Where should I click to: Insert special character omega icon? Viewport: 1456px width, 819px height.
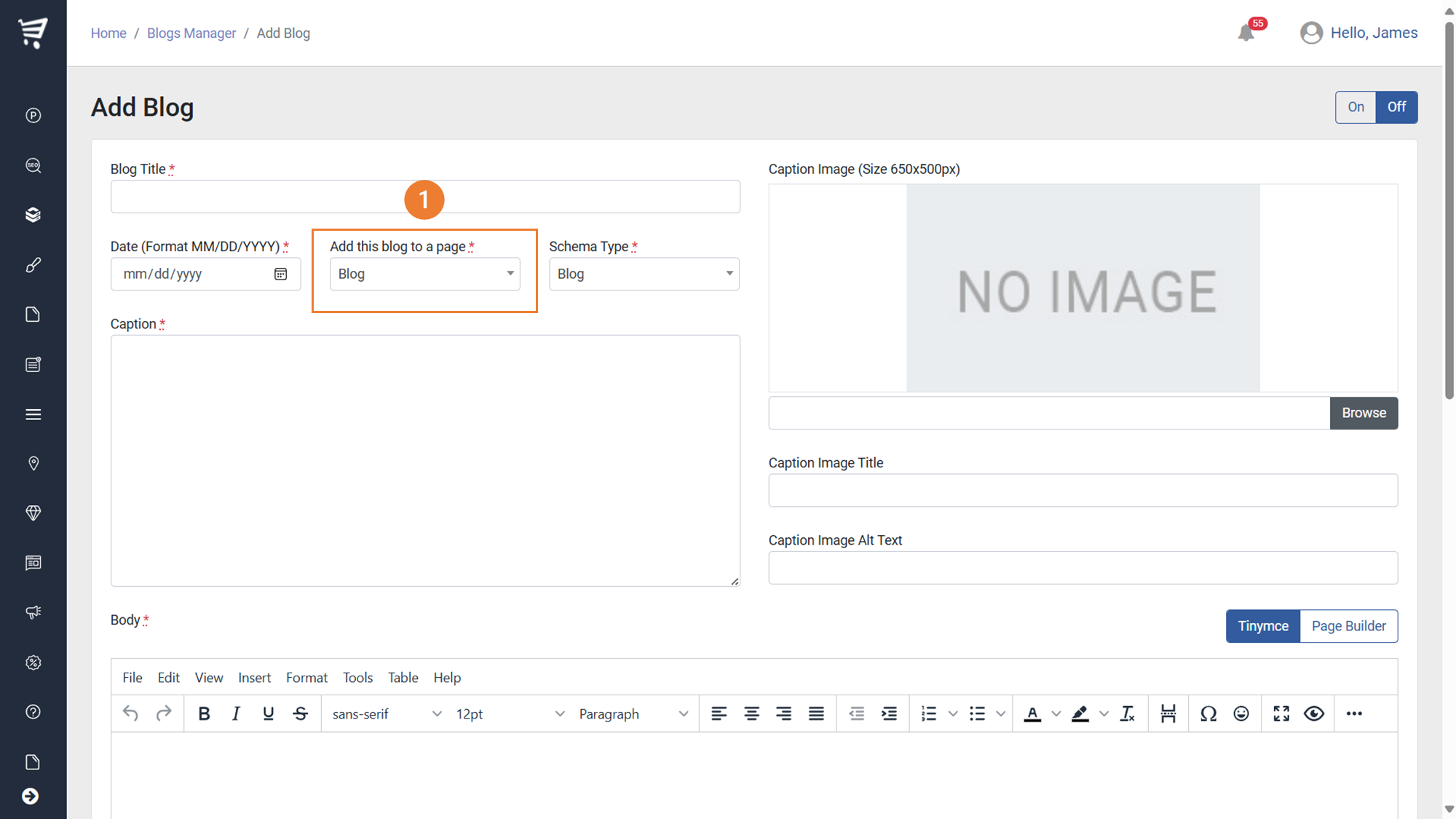[x=1208, y=713]
